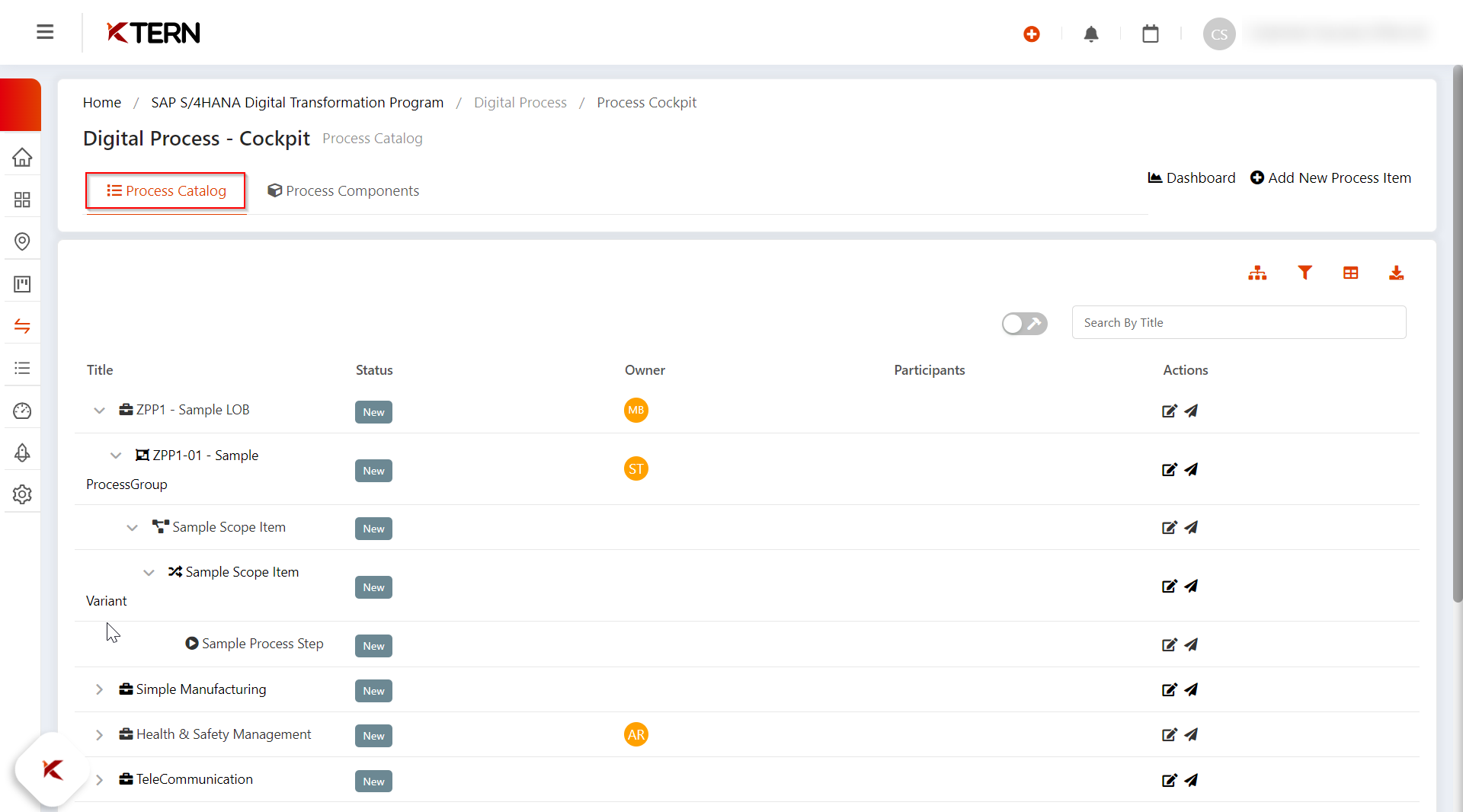
Task: Click the Status column header
Action: (374, 370)
